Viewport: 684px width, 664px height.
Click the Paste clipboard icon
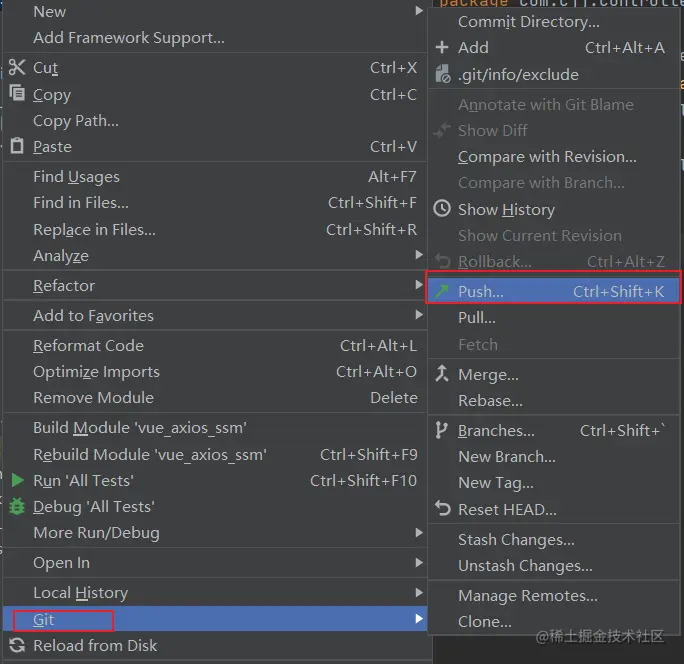[17, 146]
